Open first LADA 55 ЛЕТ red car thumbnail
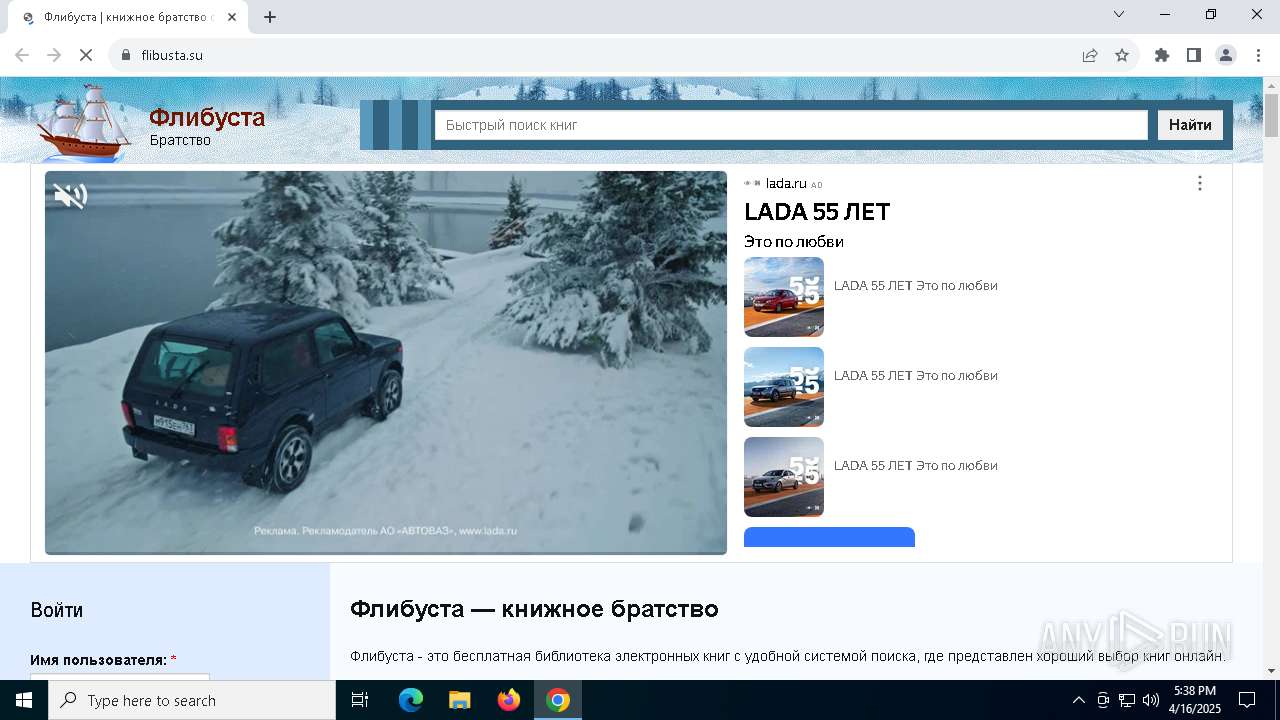The width and height of the screenshot is (1280, 720). (784, 297)
